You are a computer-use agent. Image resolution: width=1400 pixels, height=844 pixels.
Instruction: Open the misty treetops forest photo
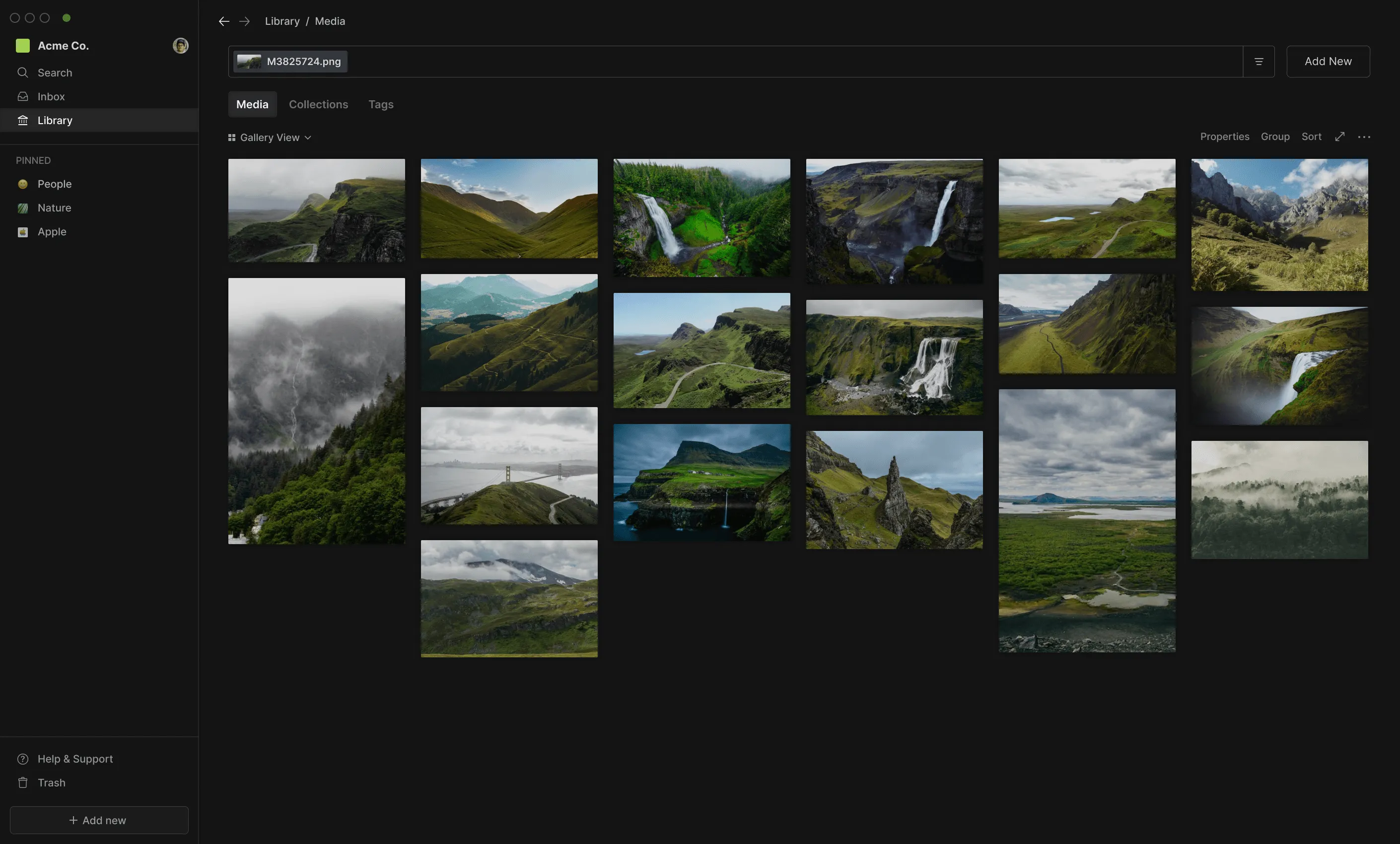[1279, 499]
